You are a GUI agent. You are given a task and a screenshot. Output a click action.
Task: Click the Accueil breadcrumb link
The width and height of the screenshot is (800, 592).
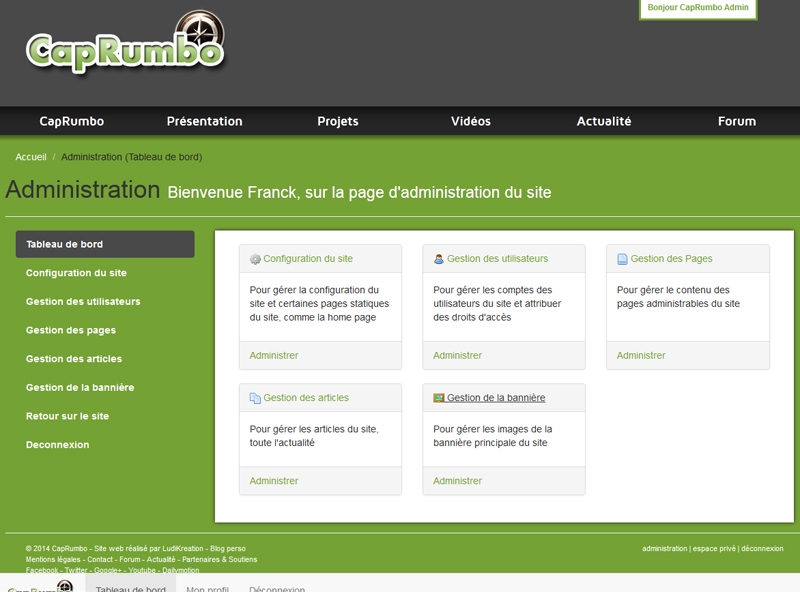(31, 157)
